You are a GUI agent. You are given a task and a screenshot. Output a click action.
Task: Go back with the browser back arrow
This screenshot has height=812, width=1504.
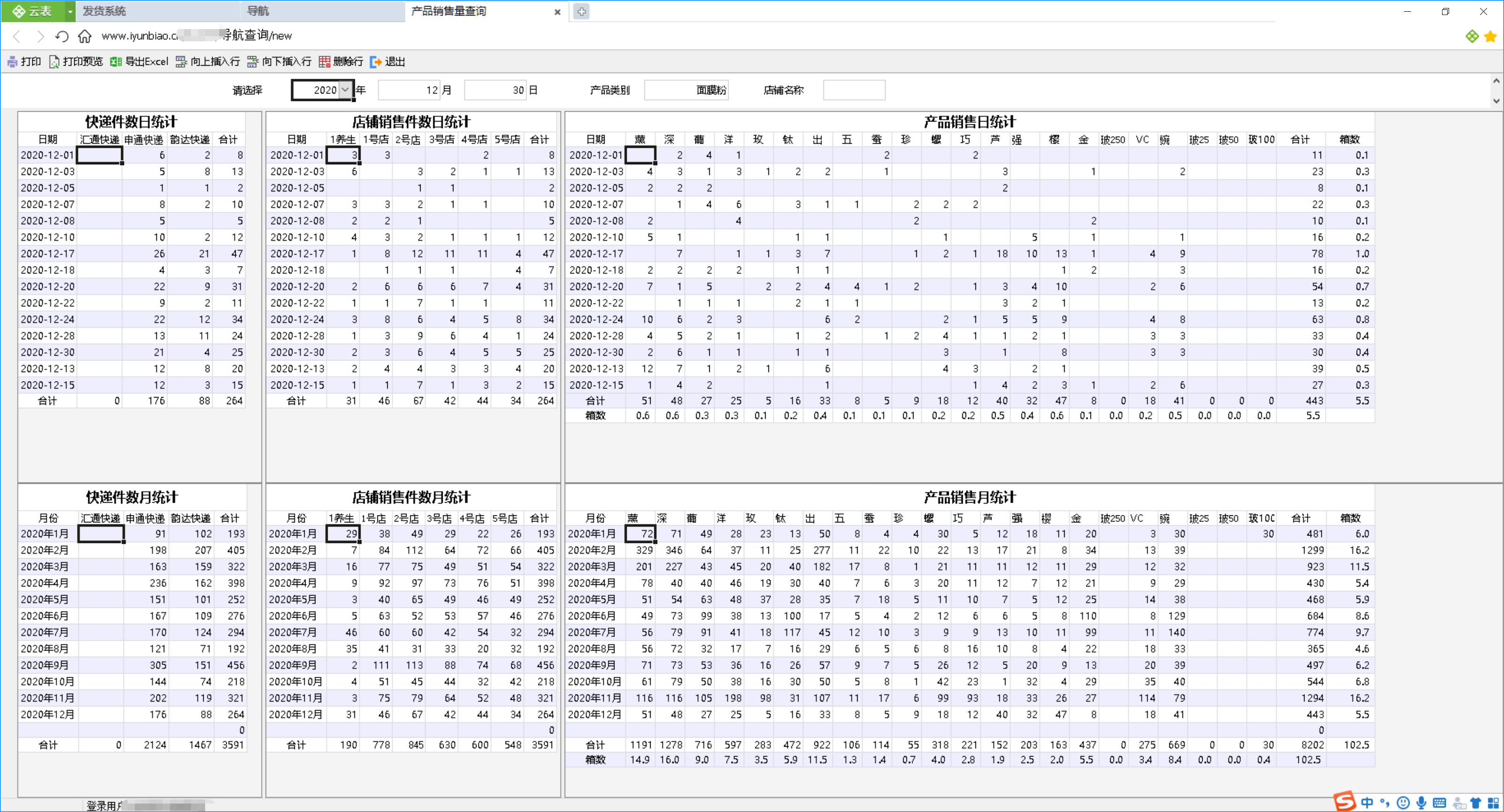click(17, 36)
